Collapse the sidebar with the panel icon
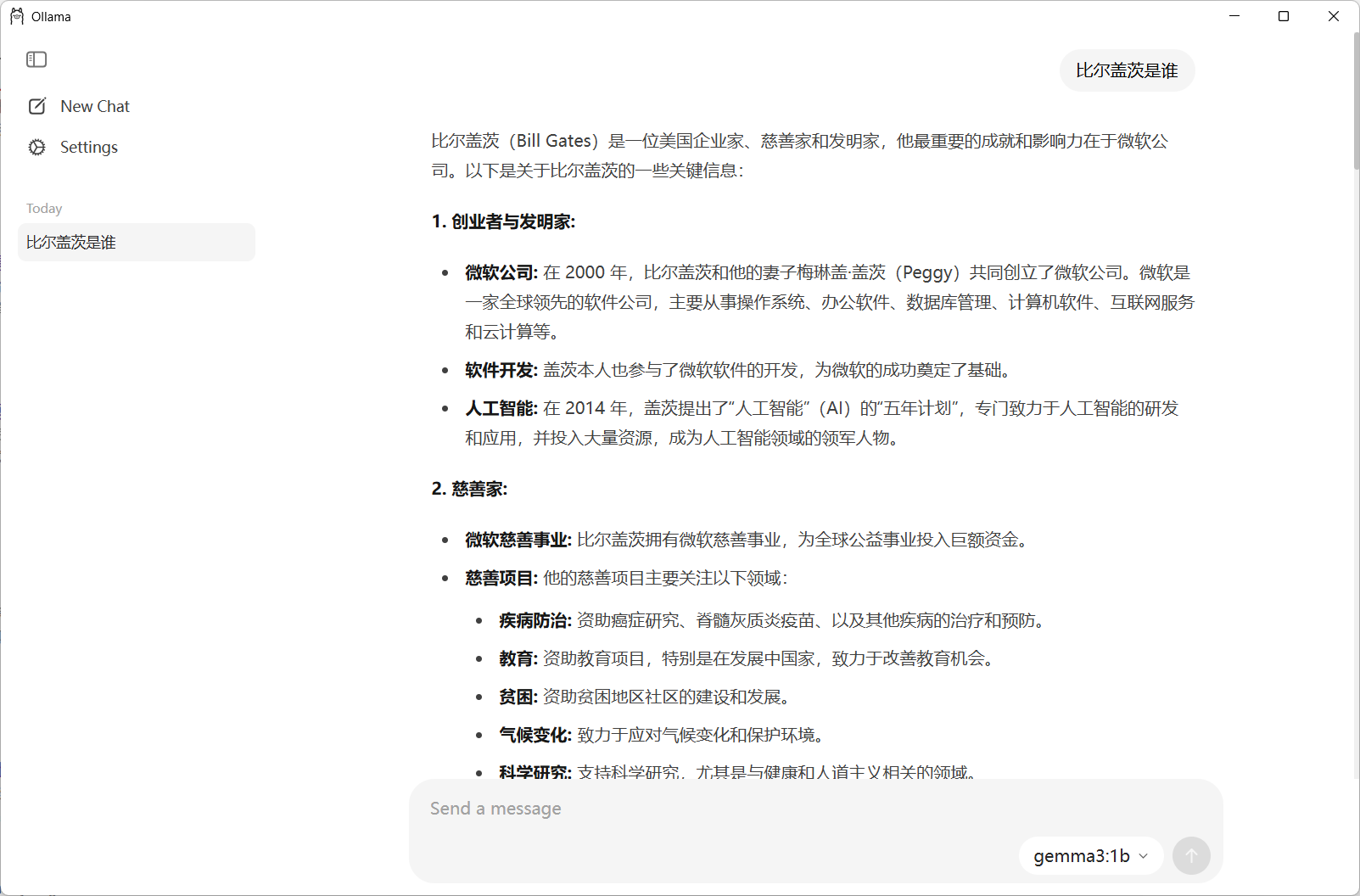1360x896 pixels. click(x=36, y=59)
